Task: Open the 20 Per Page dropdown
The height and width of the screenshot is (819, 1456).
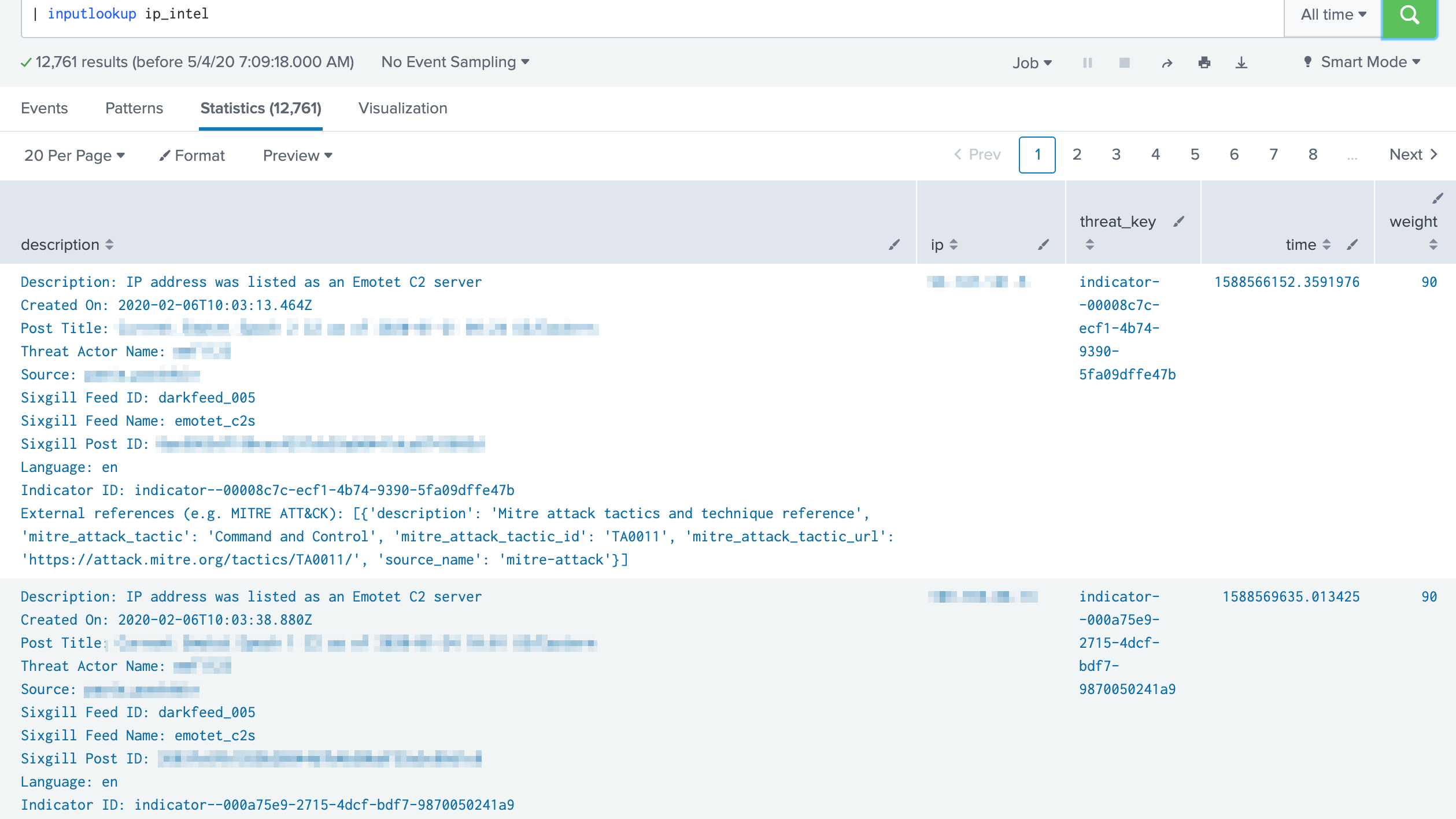Action: pos(75,155)
